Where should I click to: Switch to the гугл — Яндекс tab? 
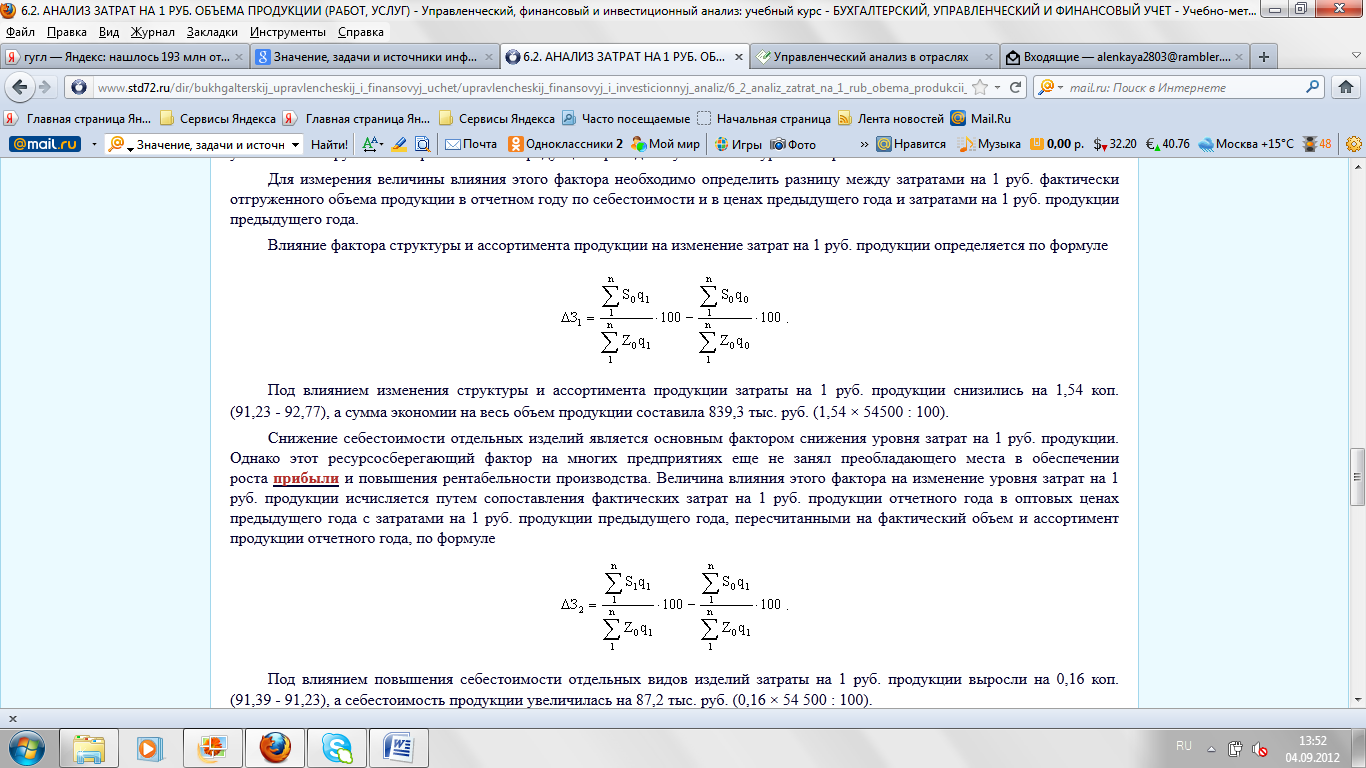125,57
